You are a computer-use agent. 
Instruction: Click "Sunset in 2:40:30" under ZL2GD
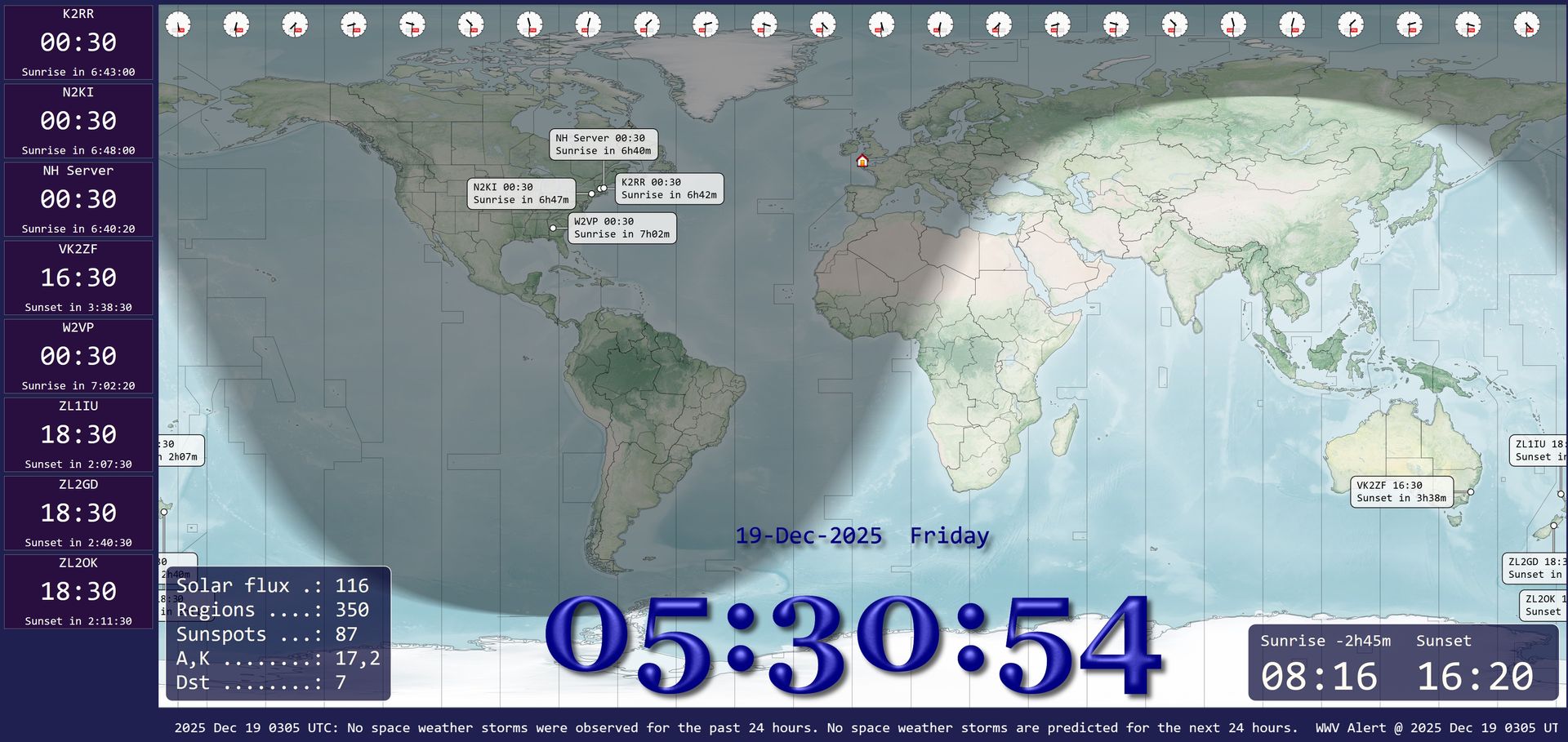point(78,542)
